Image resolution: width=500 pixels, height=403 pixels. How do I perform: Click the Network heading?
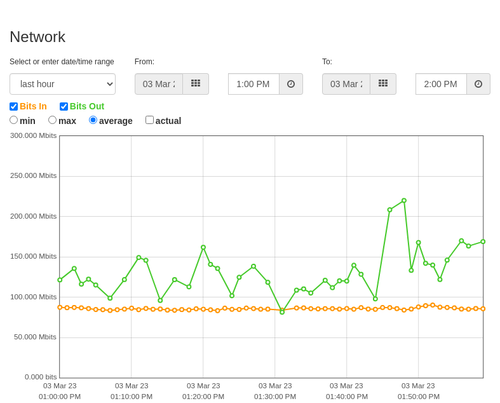click(37, 37)
